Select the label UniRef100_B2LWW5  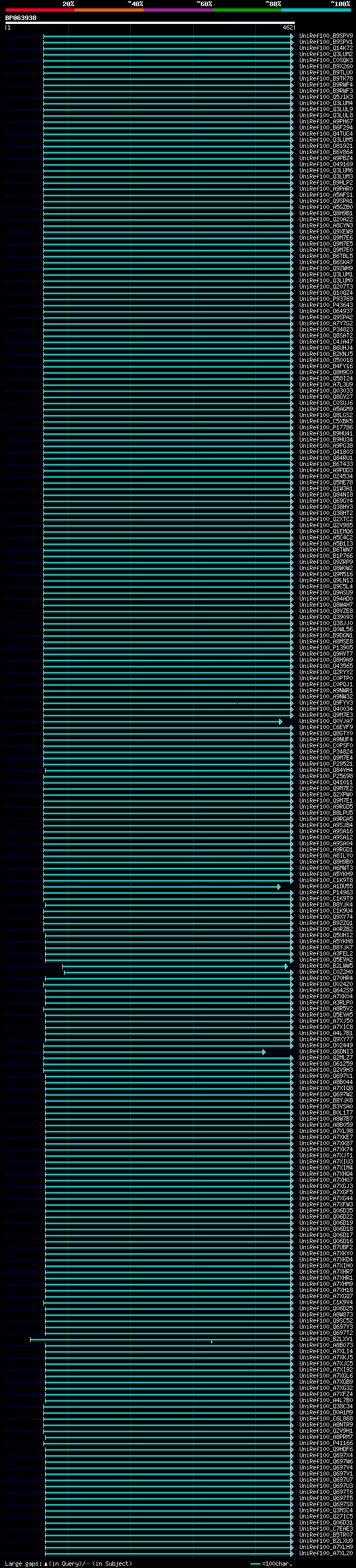325,966
